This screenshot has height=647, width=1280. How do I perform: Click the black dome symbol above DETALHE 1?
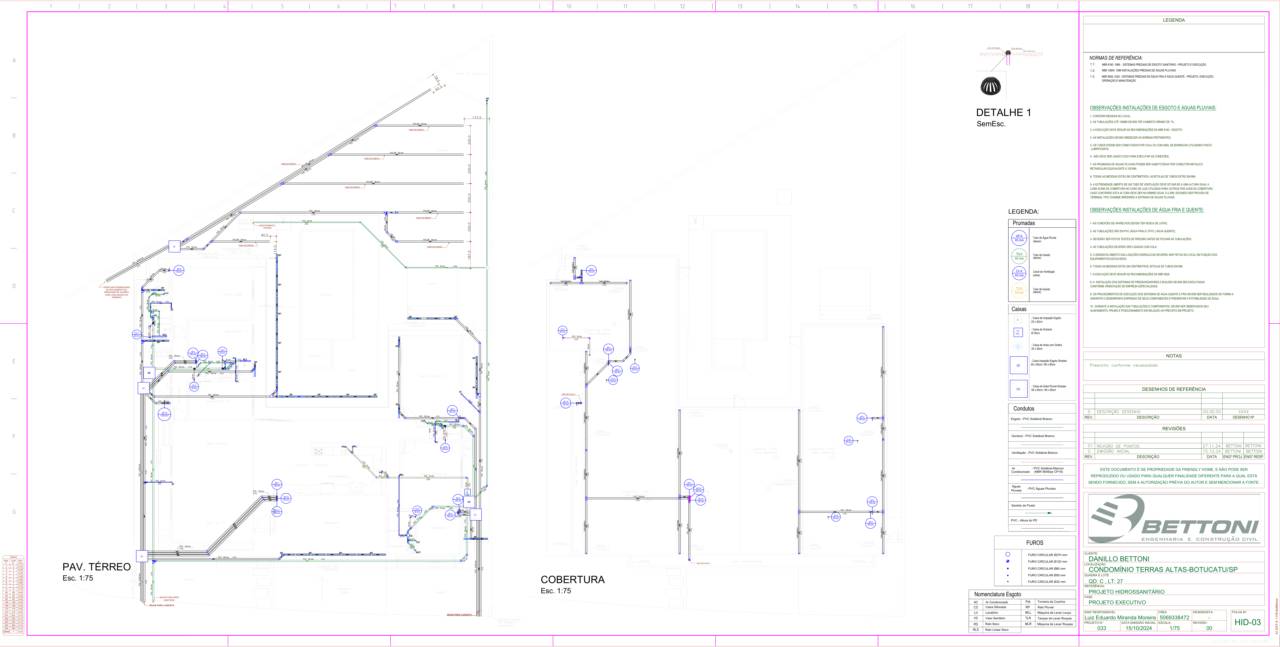pyautogui.click(x=990, y=84)
